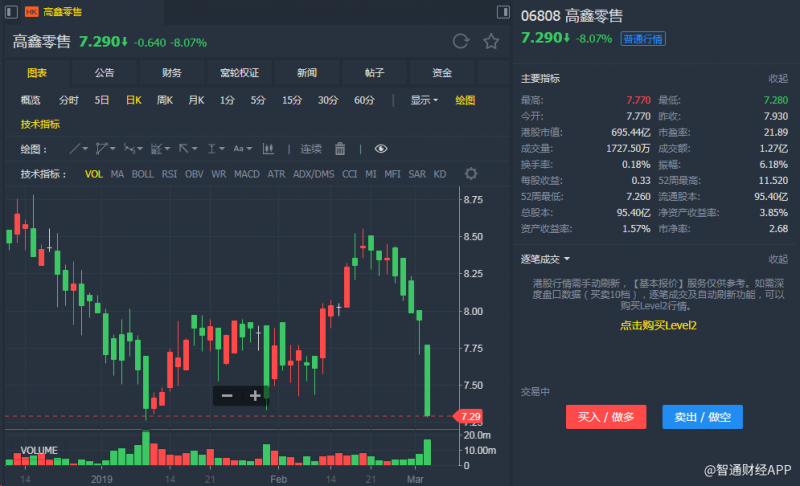Open indicator settings gear icon

(x=471, y=174)
